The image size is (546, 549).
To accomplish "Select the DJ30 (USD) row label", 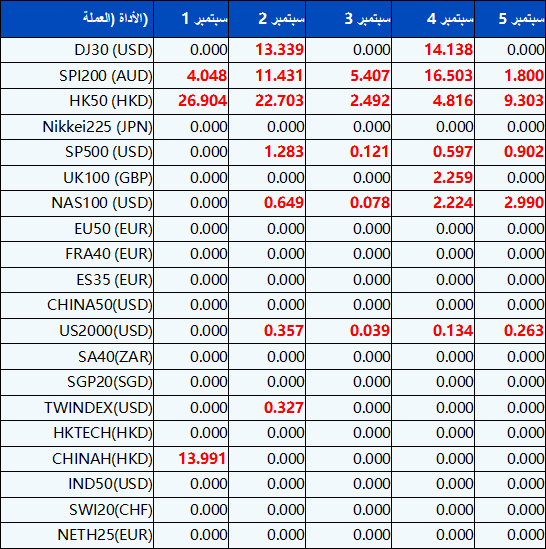I will 113,50.
